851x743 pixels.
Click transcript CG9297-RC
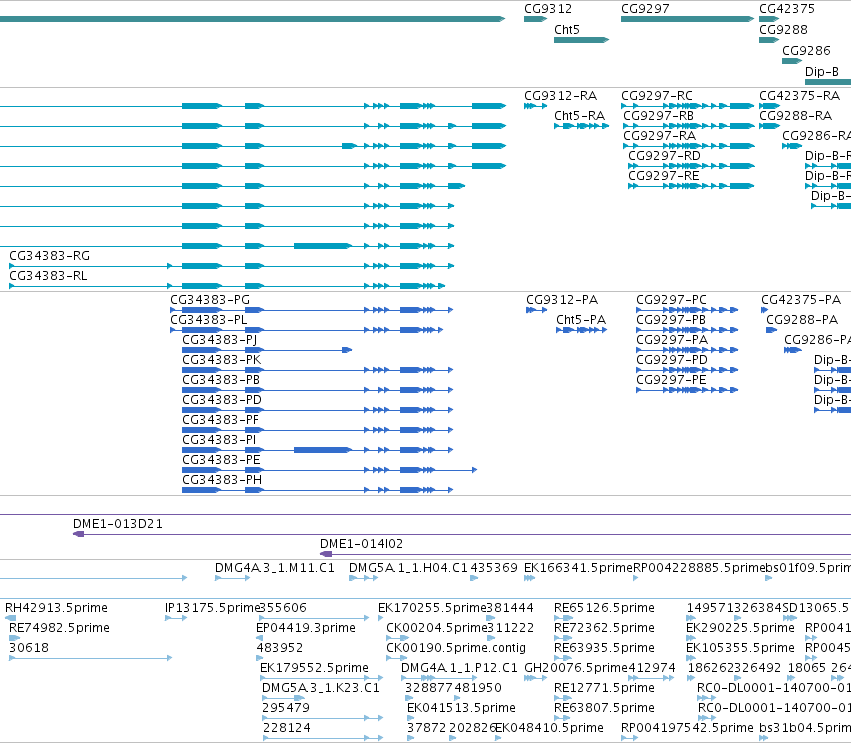coord(688,106)
